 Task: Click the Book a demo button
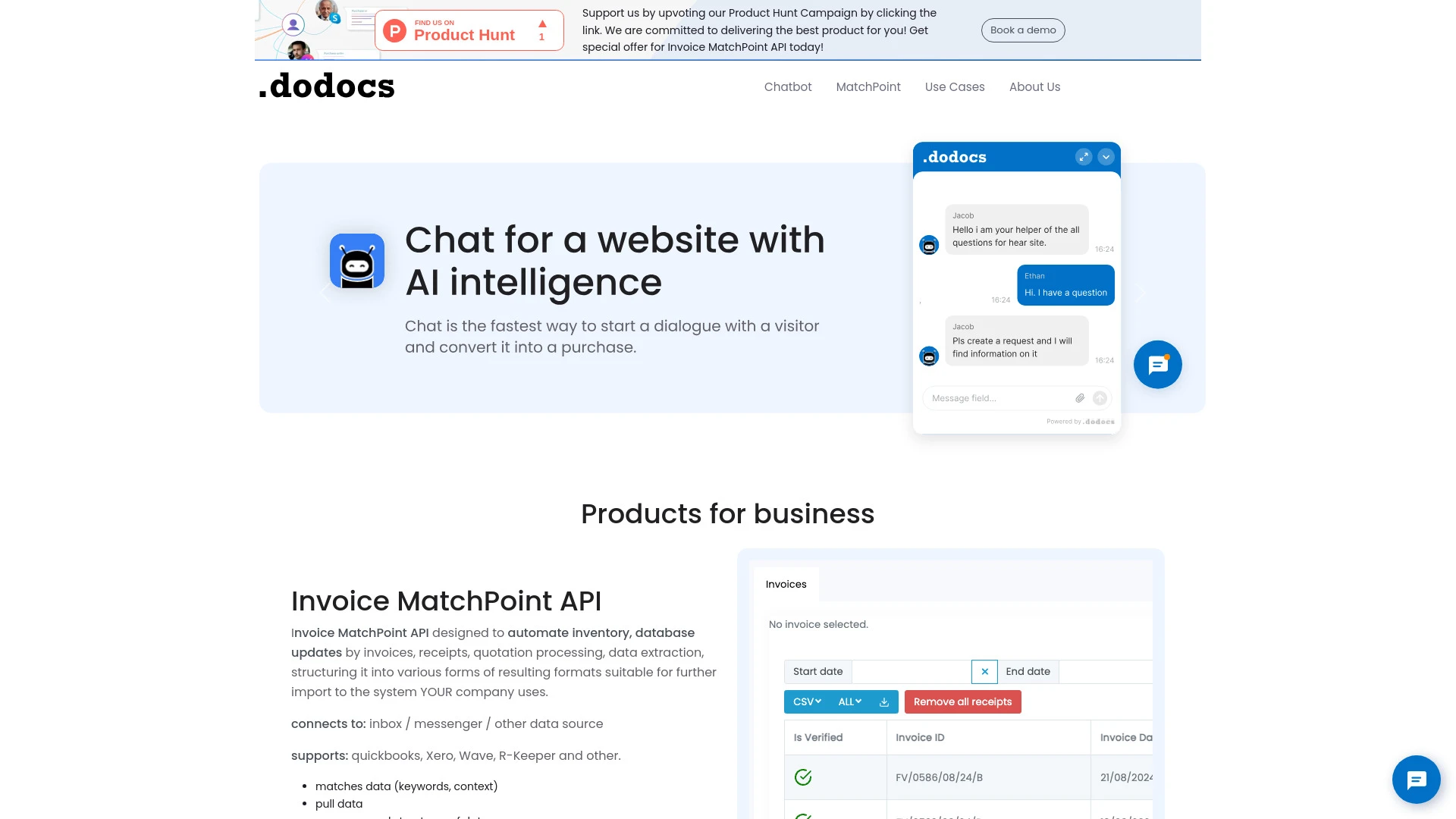tap(1023, 30)
